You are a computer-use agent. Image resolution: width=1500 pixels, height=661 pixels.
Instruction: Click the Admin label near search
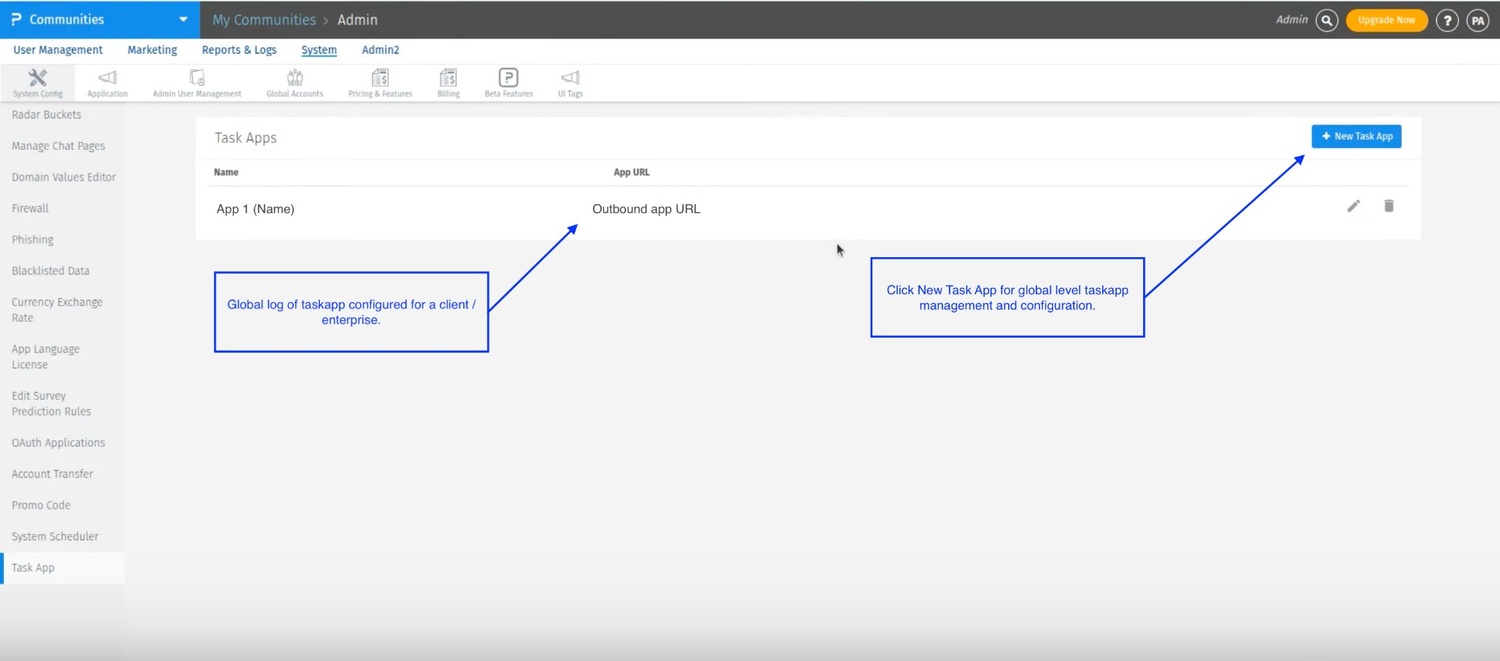(1291, 19)
